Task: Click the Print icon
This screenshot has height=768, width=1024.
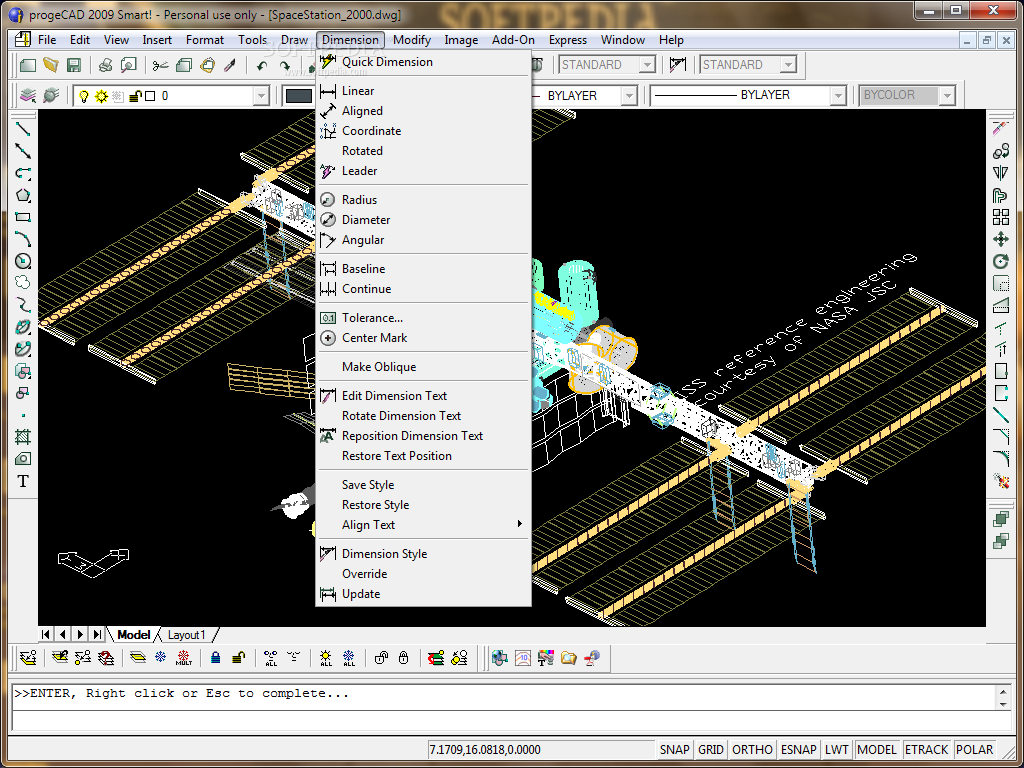Action: click(105, 65)
